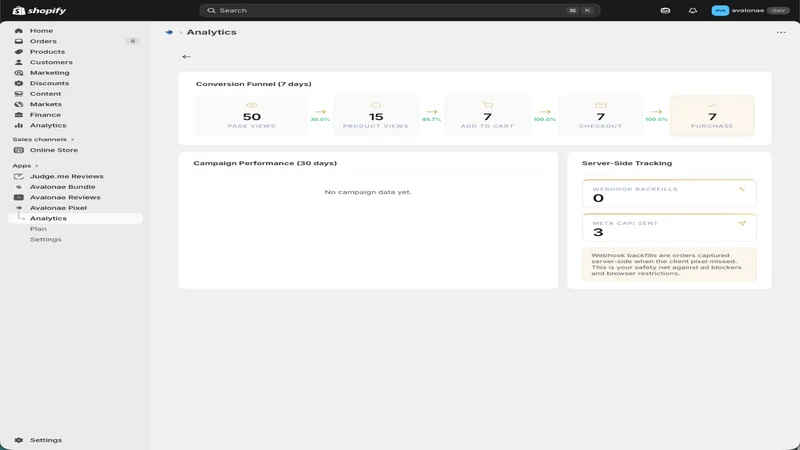Click the Online Store icon

(x=19, y=150)
